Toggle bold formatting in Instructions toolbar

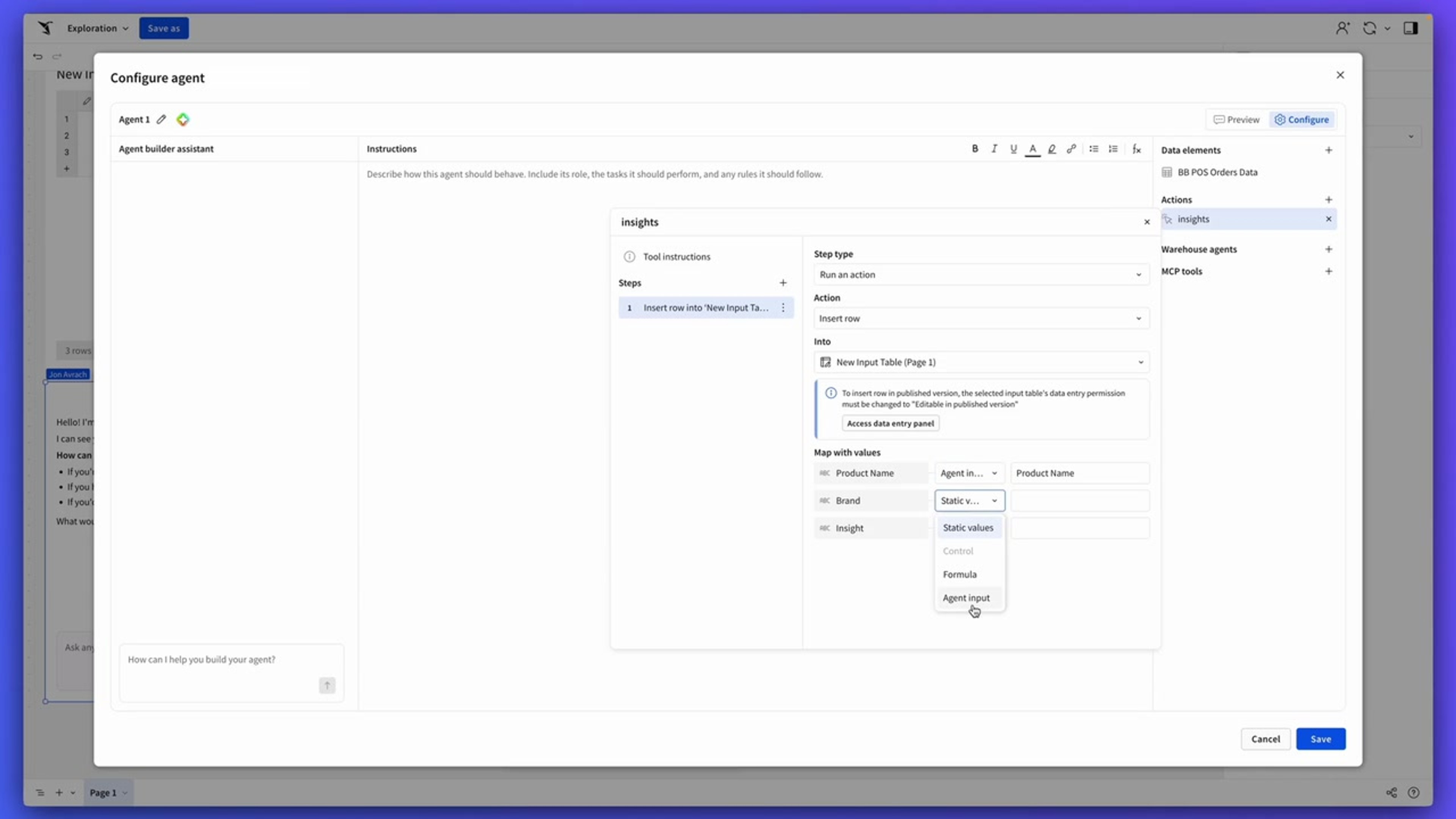(975, 149)
